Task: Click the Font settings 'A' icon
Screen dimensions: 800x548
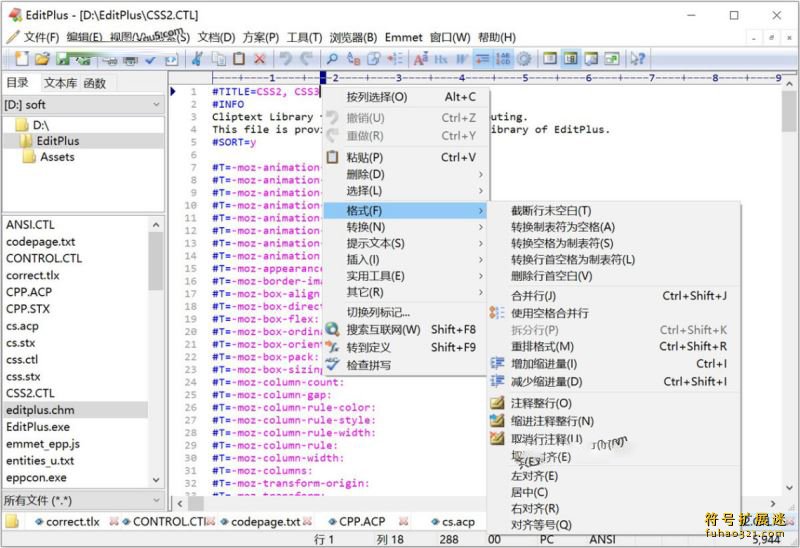Action: coord(420,59)
